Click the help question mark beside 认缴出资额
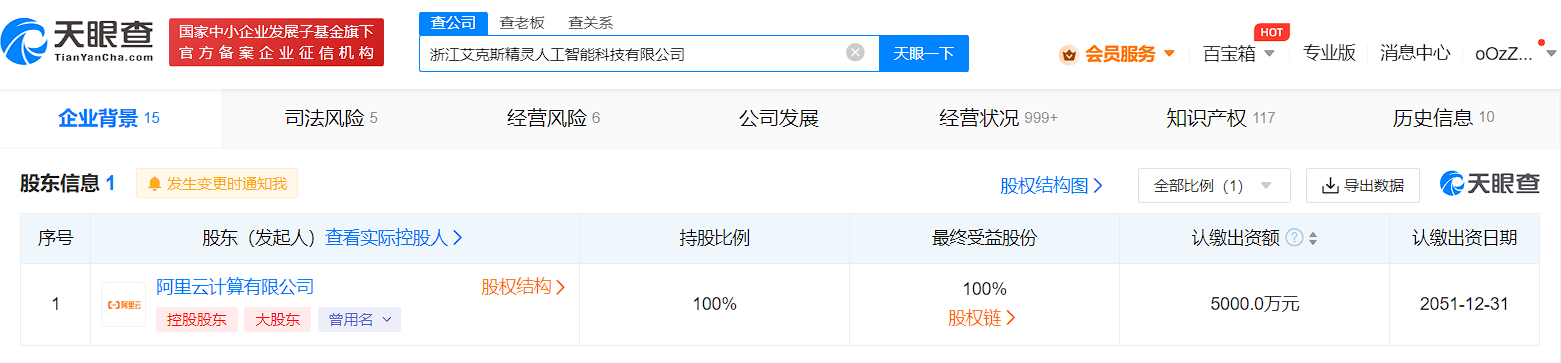1561x363 pixels. [x=1294, y=238]
